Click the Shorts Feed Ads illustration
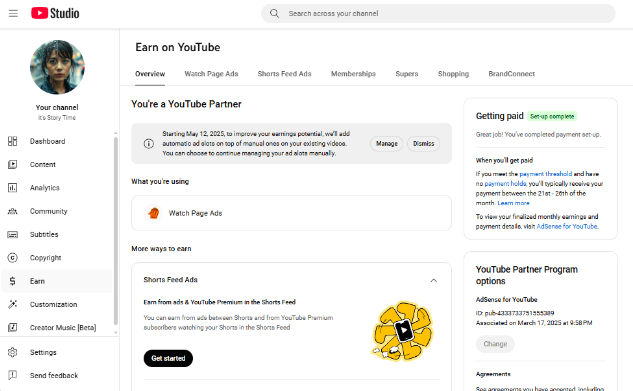633x391 pixels. pos(402,330)
